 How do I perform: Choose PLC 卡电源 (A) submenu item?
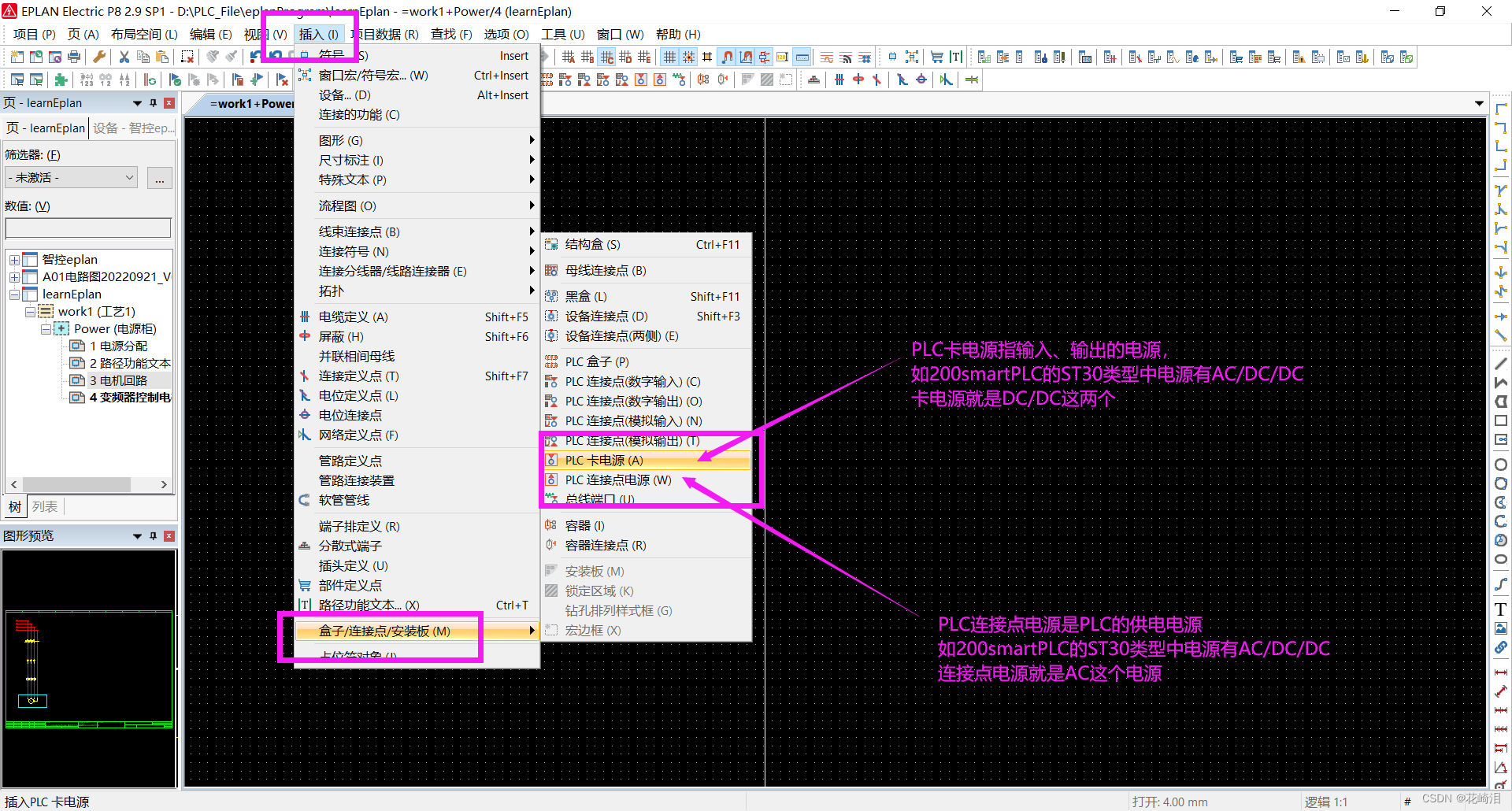pos(647,461)
